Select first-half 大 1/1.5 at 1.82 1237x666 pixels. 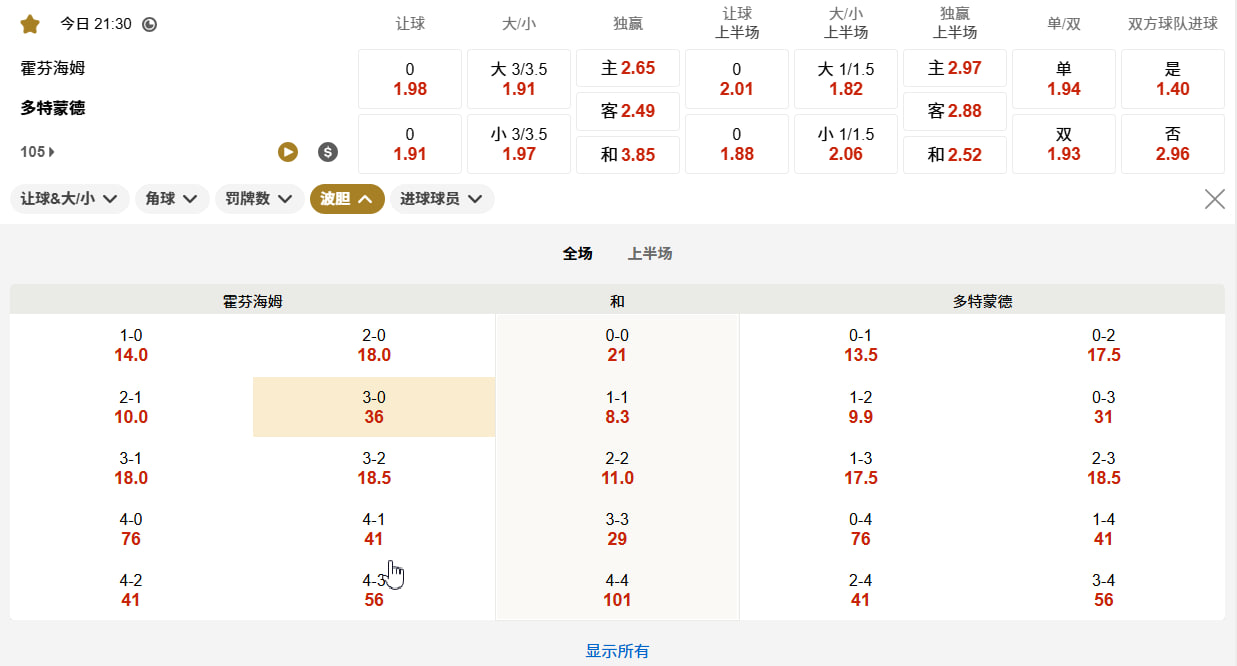pyautogui.click(x=846, y=79)
